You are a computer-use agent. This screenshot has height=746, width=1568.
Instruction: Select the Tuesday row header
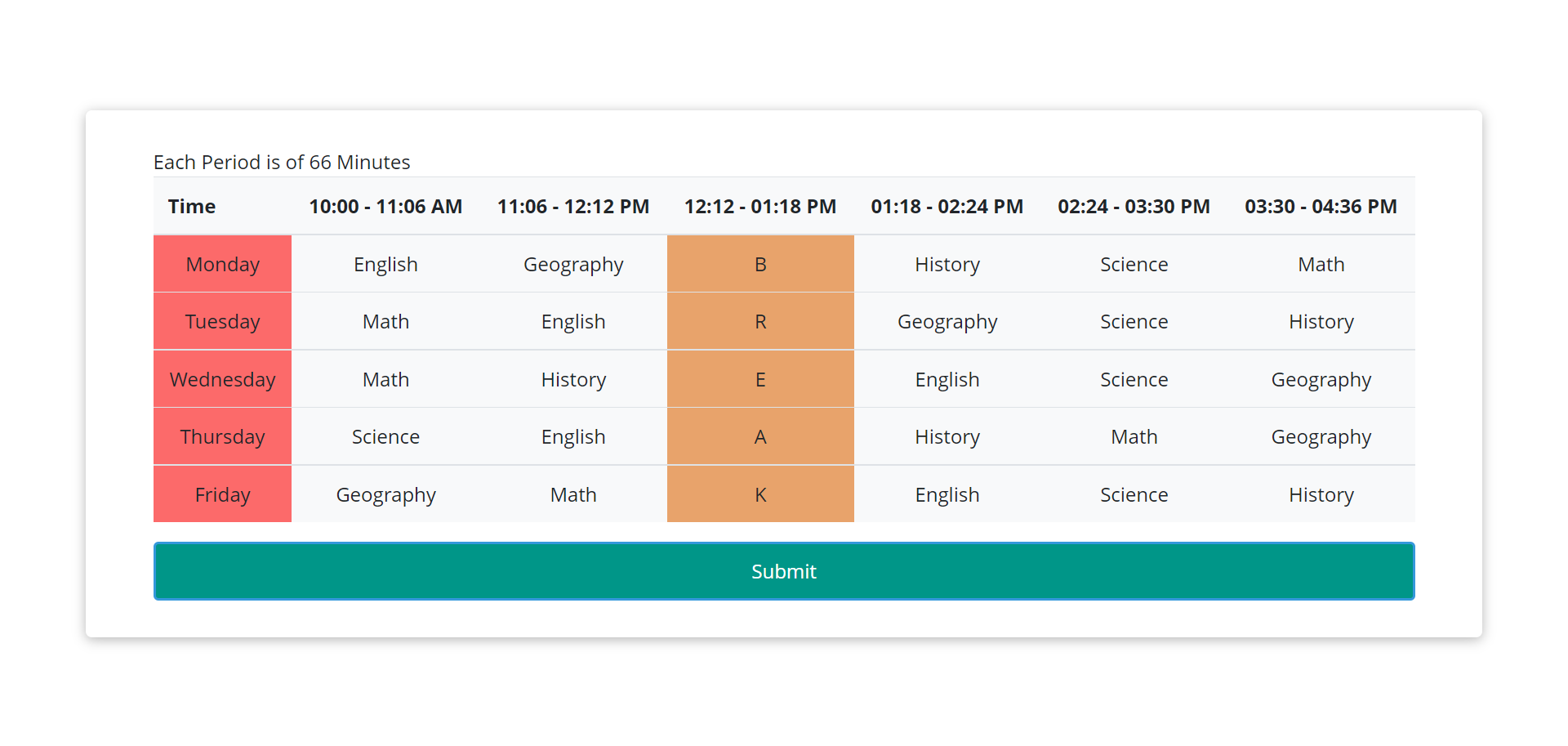(x=222, y=321)
